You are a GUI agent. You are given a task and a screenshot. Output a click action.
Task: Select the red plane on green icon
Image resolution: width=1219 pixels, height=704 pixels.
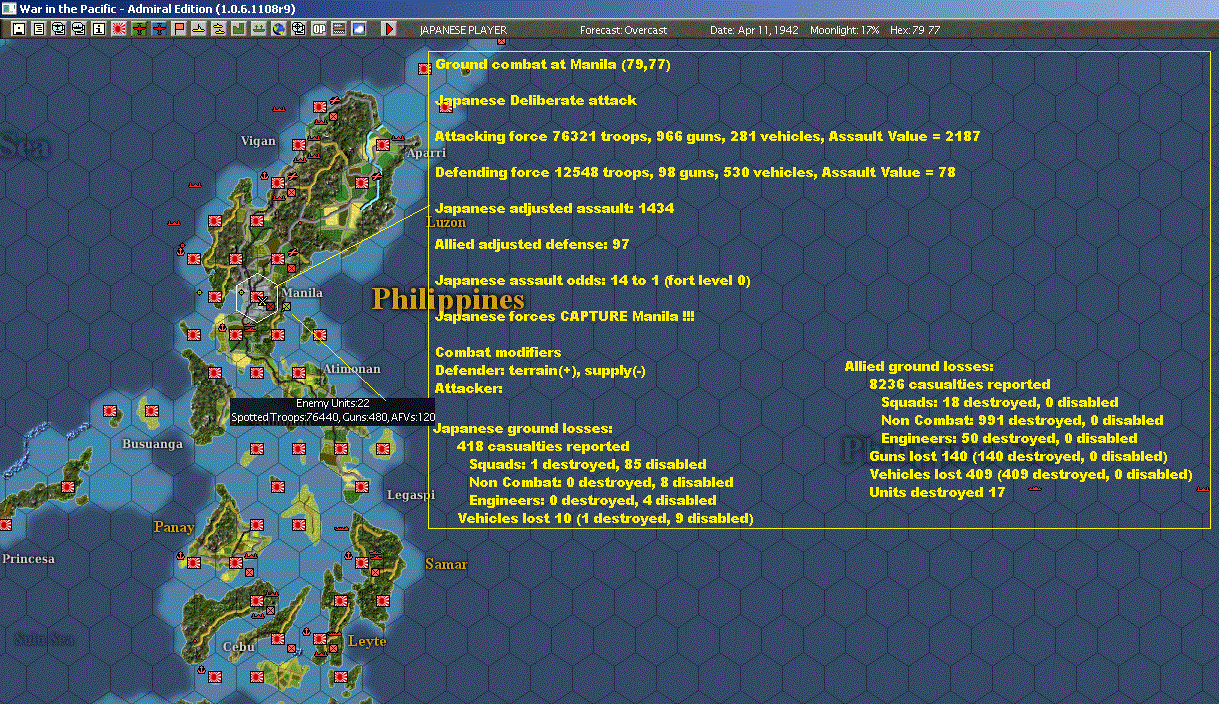click(x=140, y=29)
